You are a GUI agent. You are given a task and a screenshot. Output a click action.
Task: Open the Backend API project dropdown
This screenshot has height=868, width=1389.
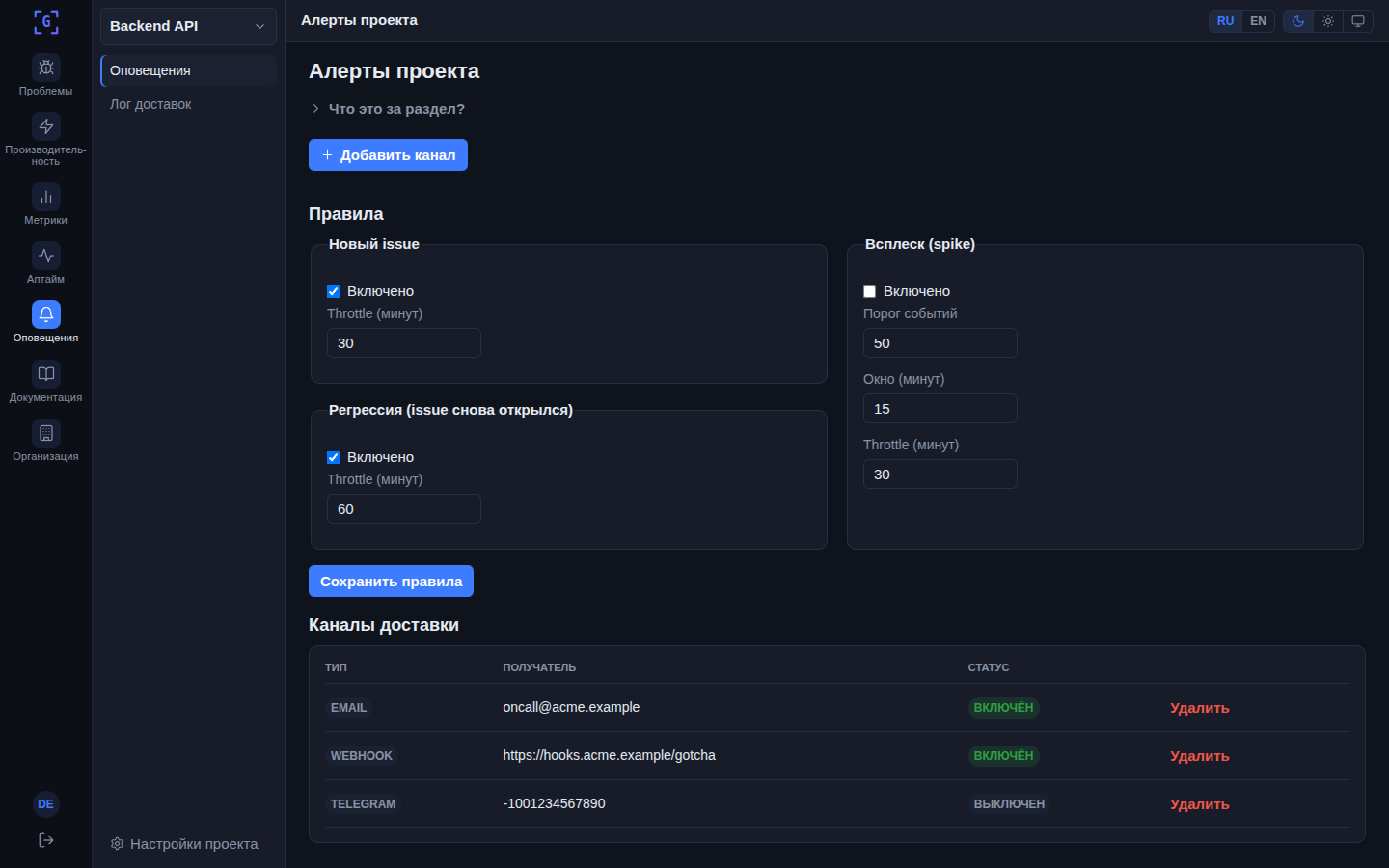[x=188, y=26]
